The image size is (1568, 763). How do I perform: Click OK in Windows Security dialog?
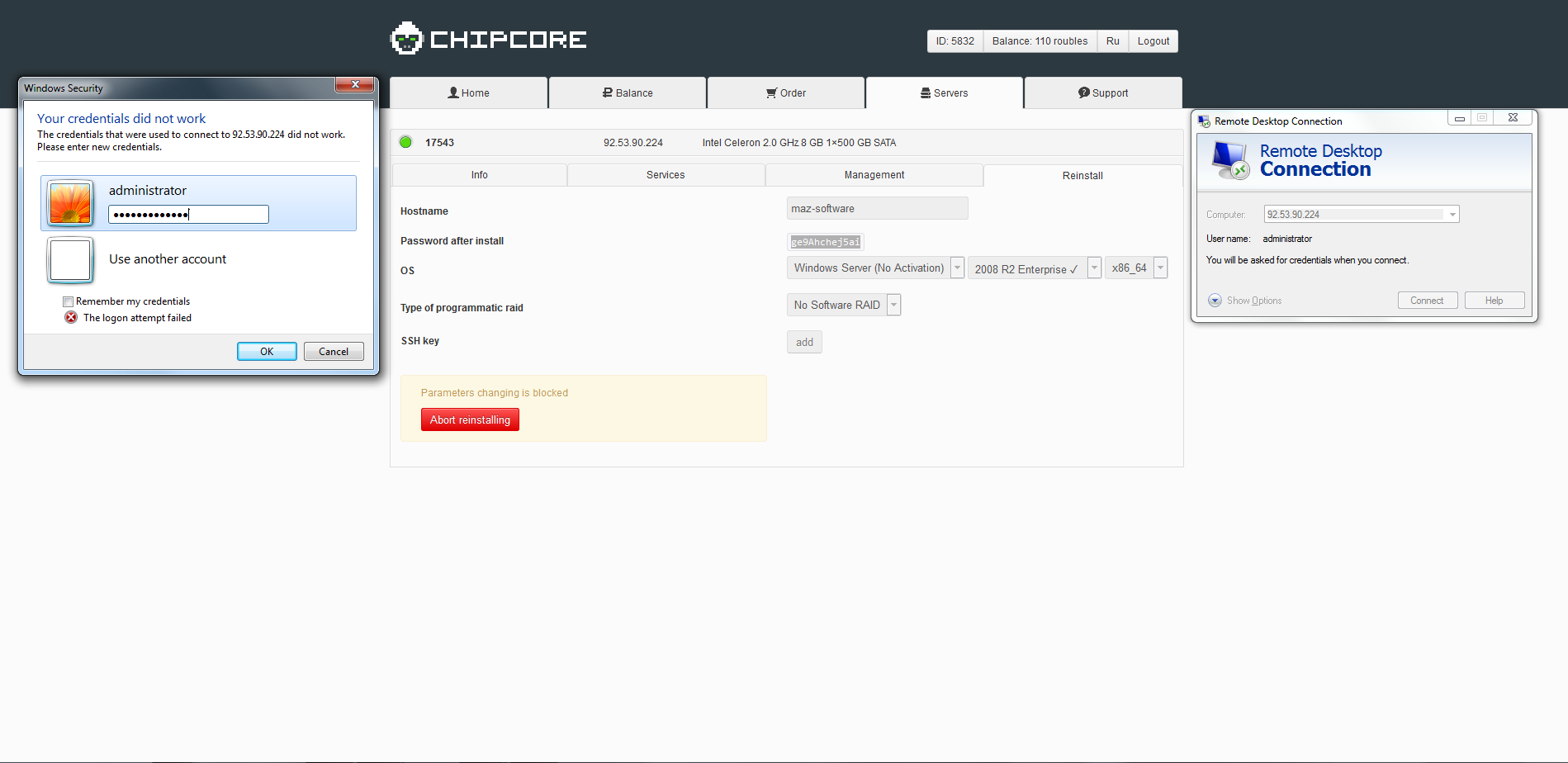pos(267,352)
